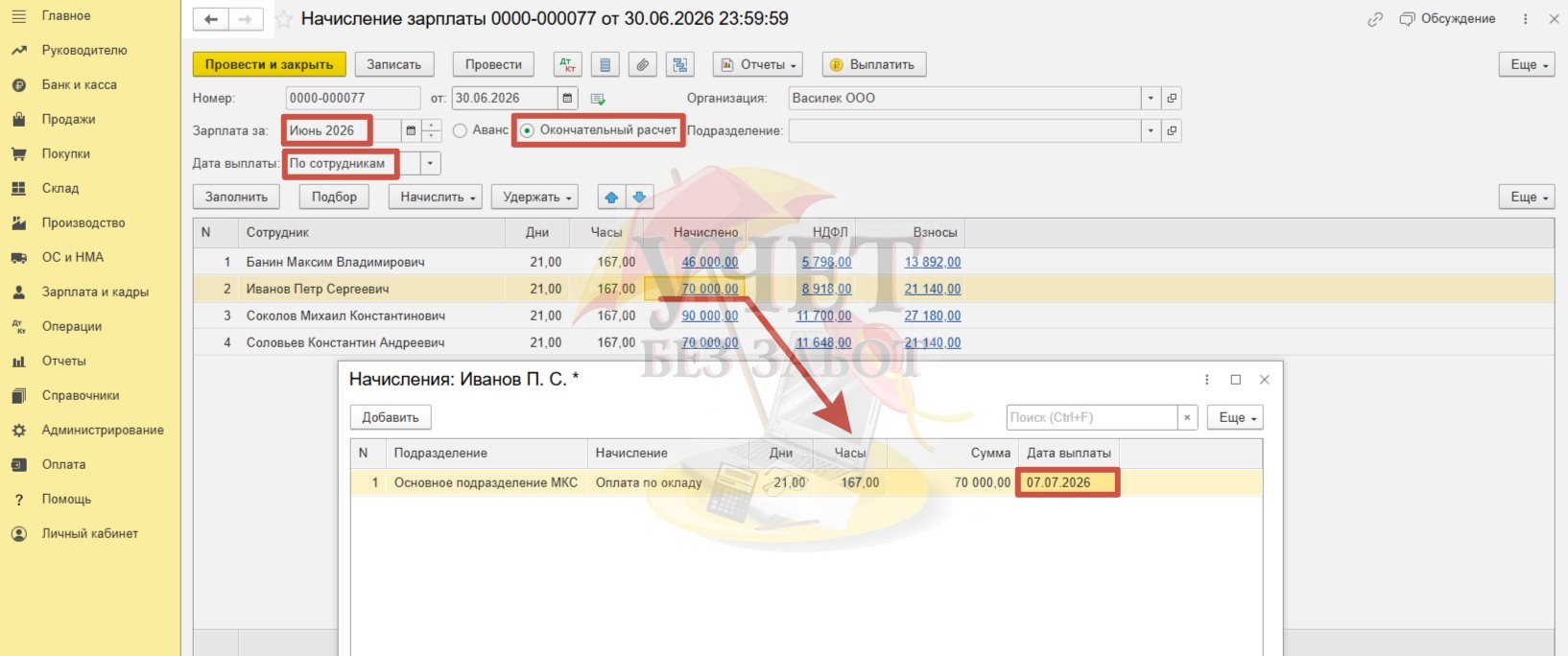Open the Отчеты dropdown in toolbar
The image size is (1568, 656).
click(758, 65)
